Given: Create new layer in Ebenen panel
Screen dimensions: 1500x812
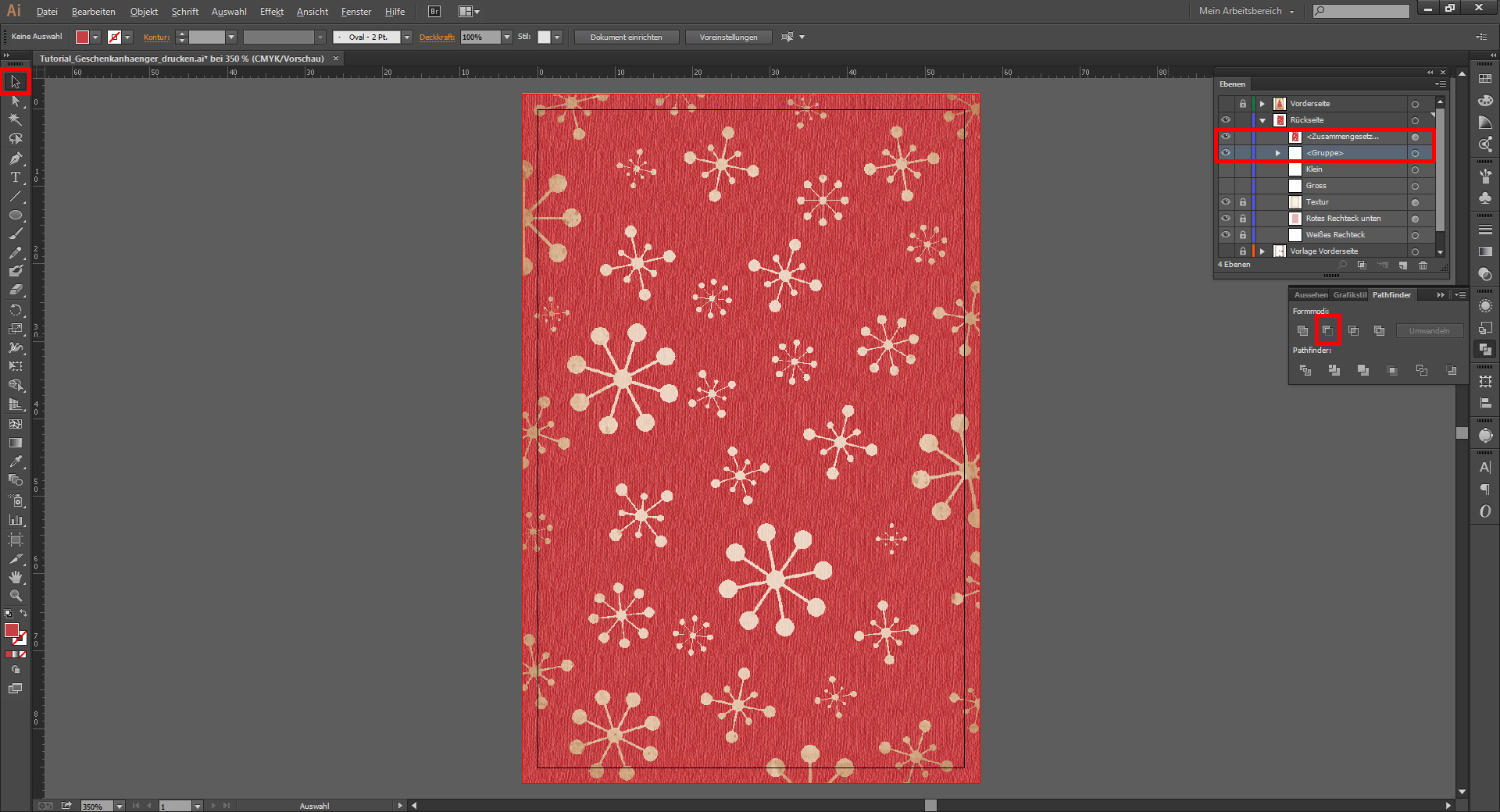Looking at the screenshot, I should (x=1403, y=265).
